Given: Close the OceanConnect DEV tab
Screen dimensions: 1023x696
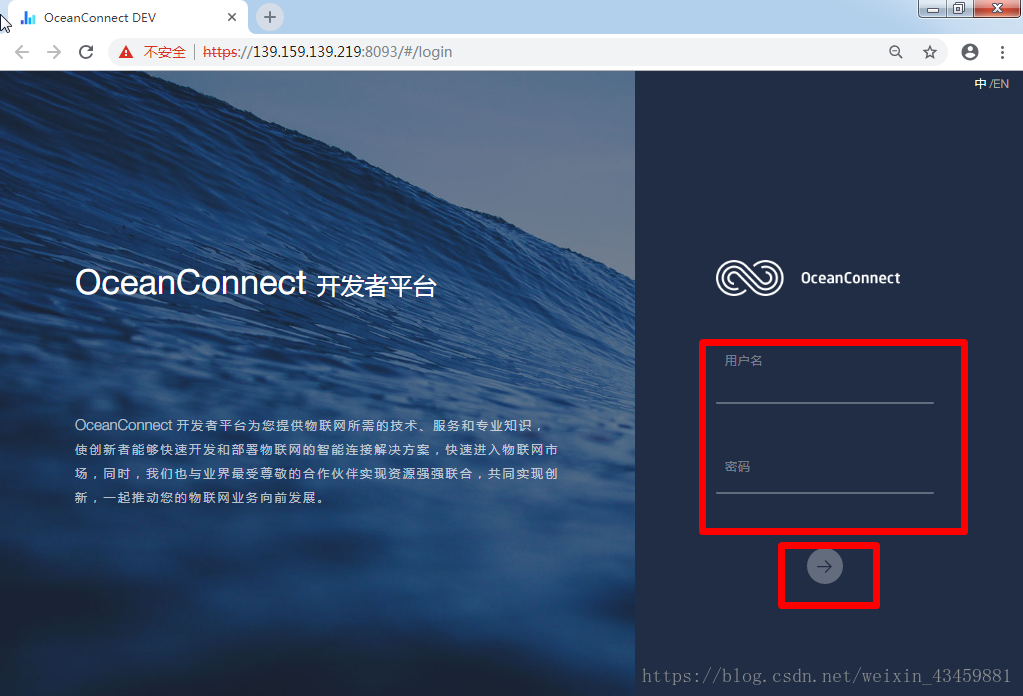Looking at the screenshot, I should (x=232, y=18).
